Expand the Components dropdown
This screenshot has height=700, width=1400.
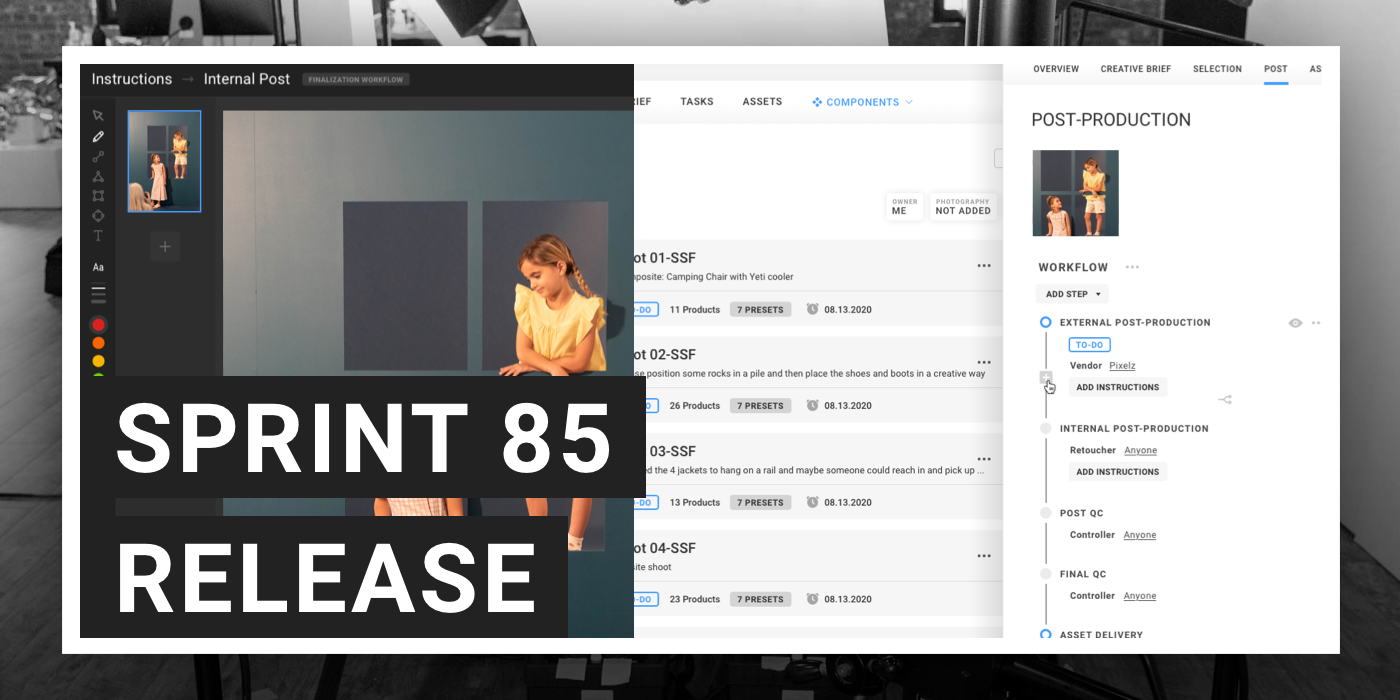coord(862,102)
